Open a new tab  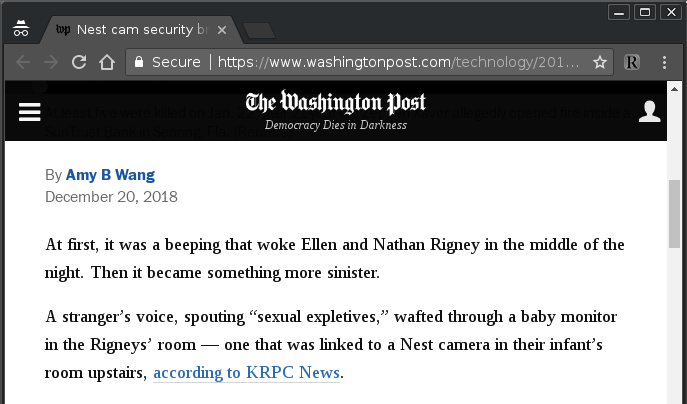(x=259, y=30)
